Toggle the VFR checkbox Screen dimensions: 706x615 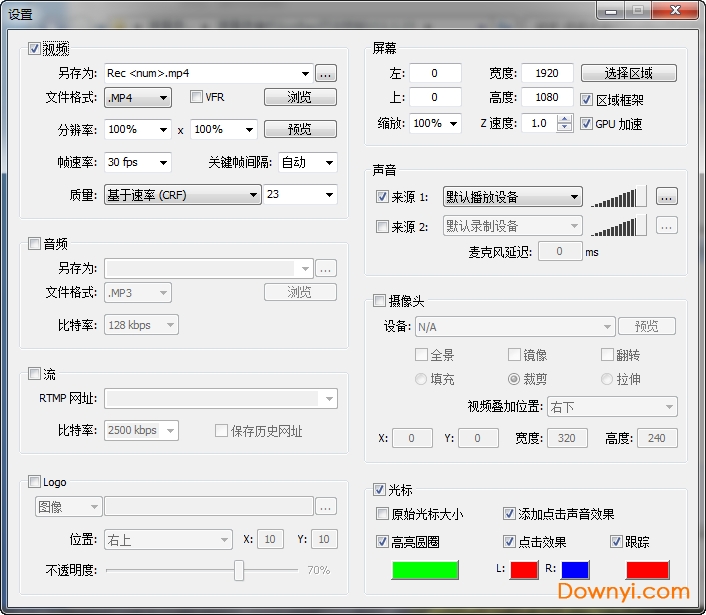[x=196, y=97]
